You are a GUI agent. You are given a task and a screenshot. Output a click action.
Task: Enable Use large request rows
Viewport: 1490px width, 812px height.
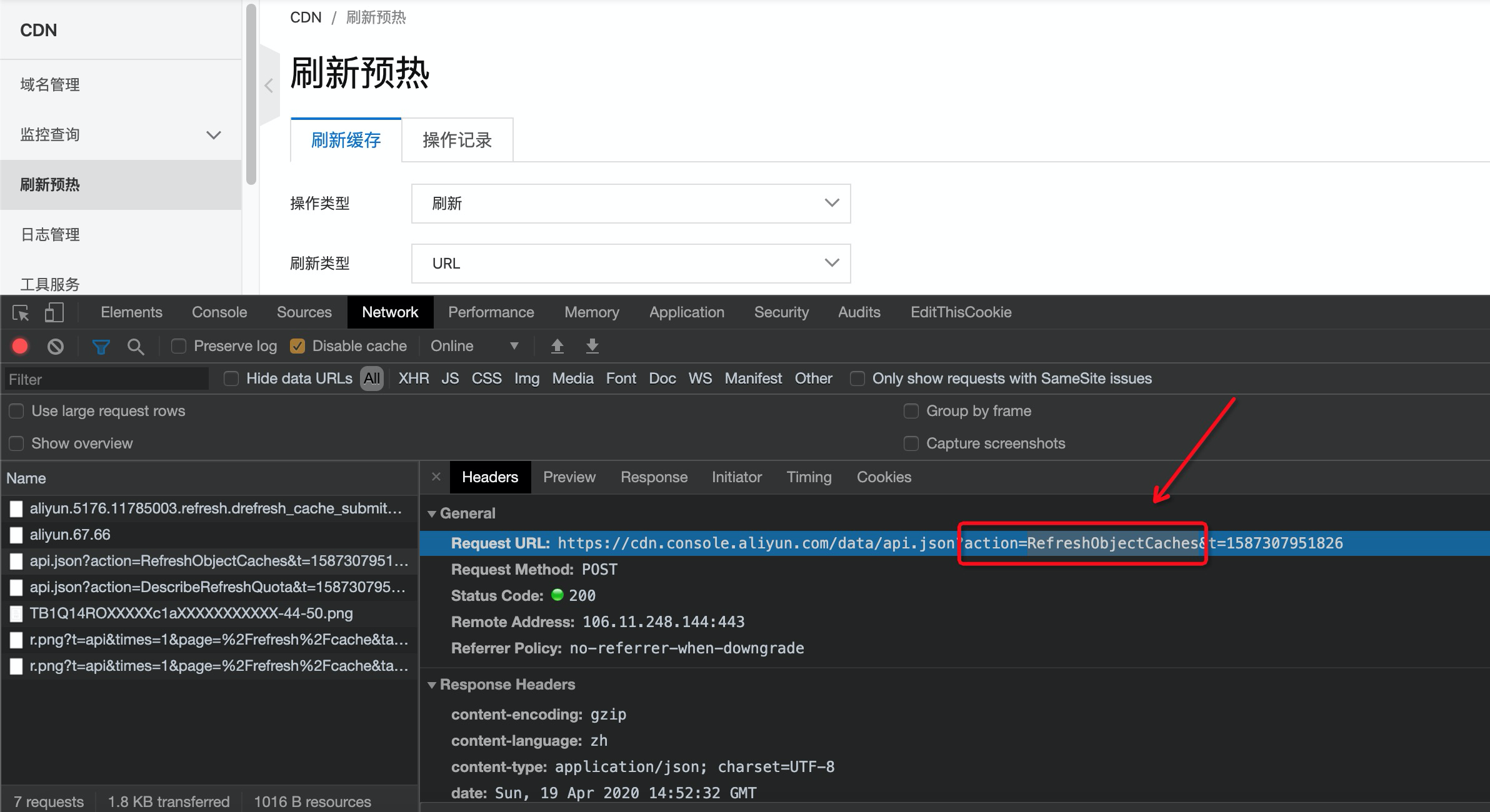[16, 411]
